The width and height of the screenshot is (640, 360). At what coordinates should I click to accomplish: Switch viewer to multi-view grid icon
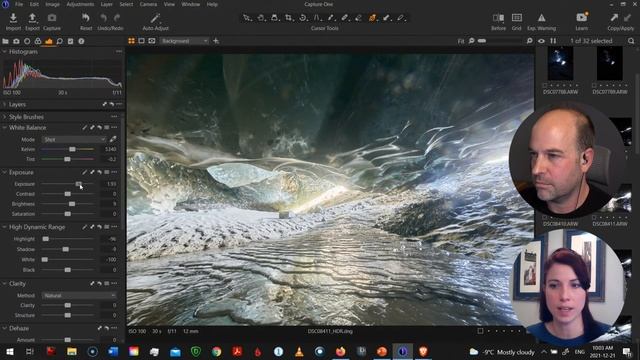tap(131, 41)
